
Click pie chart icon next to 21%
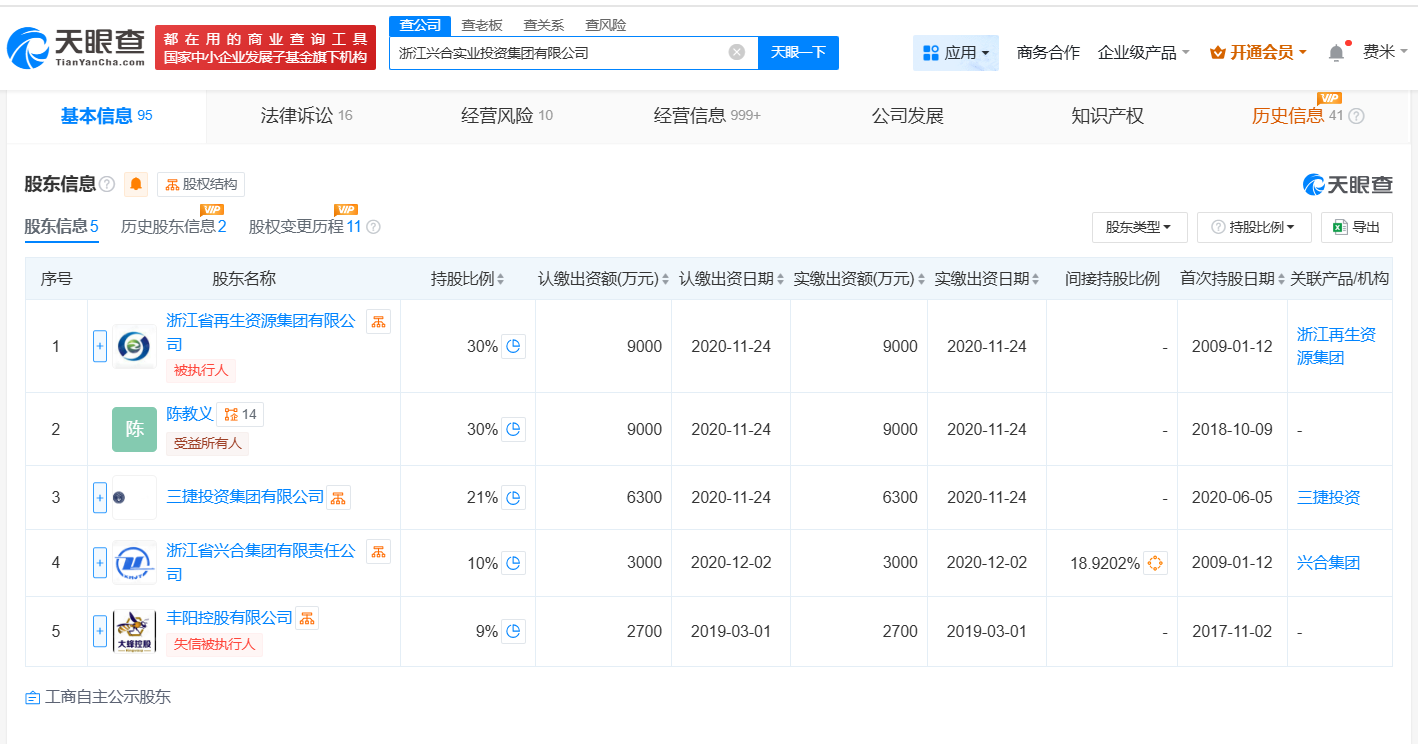[x=513, y=497]
